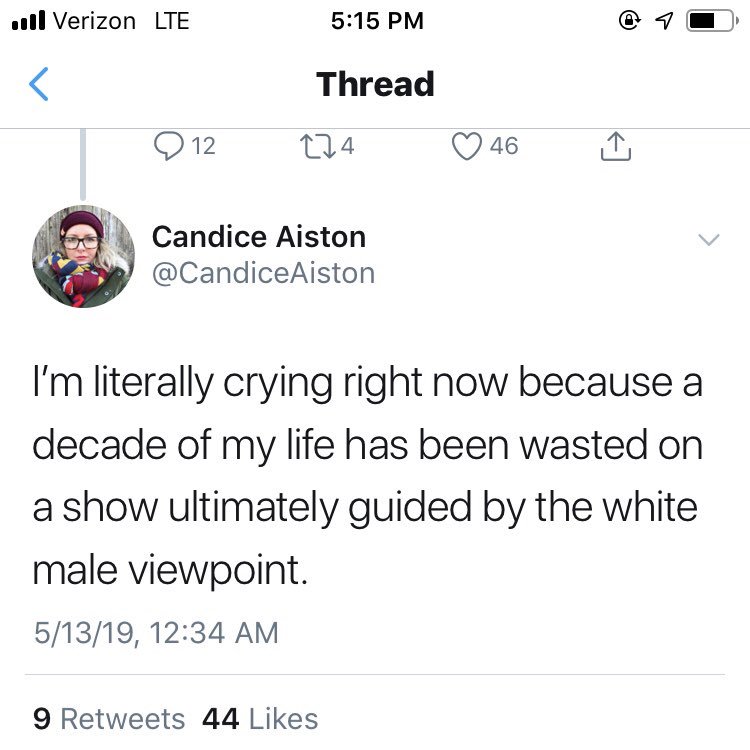This screenshot has height=750, width=750.
Task: Tap the 5/13/19 12:34 AM timestamp
Action: point(156,632)
